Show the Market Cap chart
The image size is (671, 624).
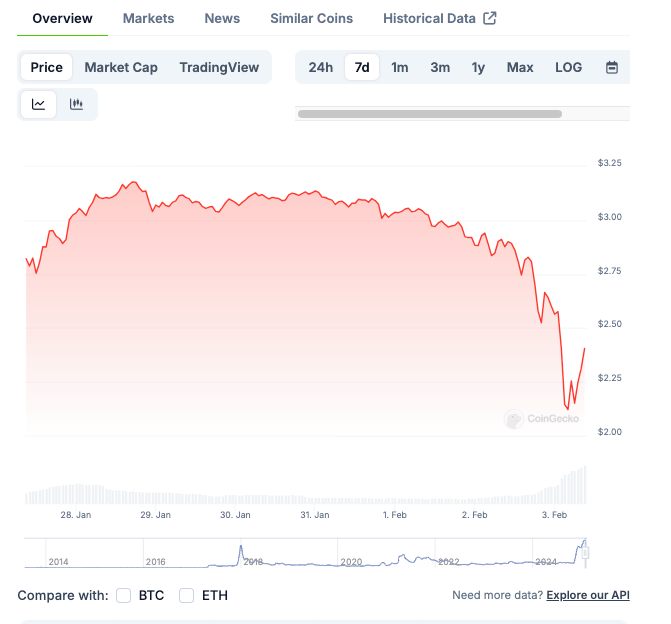(121, 67)
